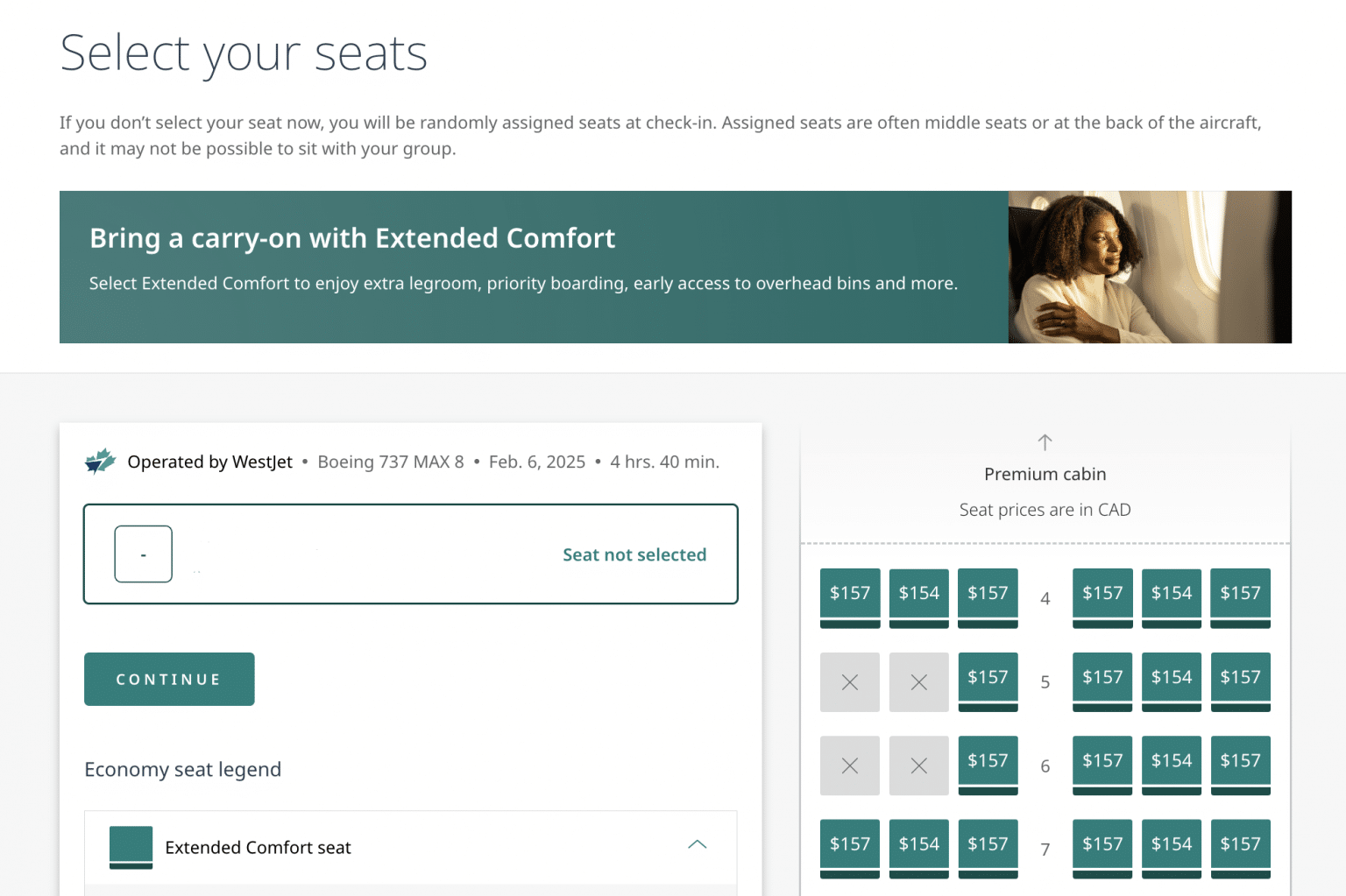Click the X on unavailable window seat in row 5
The image size is (1346, 896).
coord(849,681)
